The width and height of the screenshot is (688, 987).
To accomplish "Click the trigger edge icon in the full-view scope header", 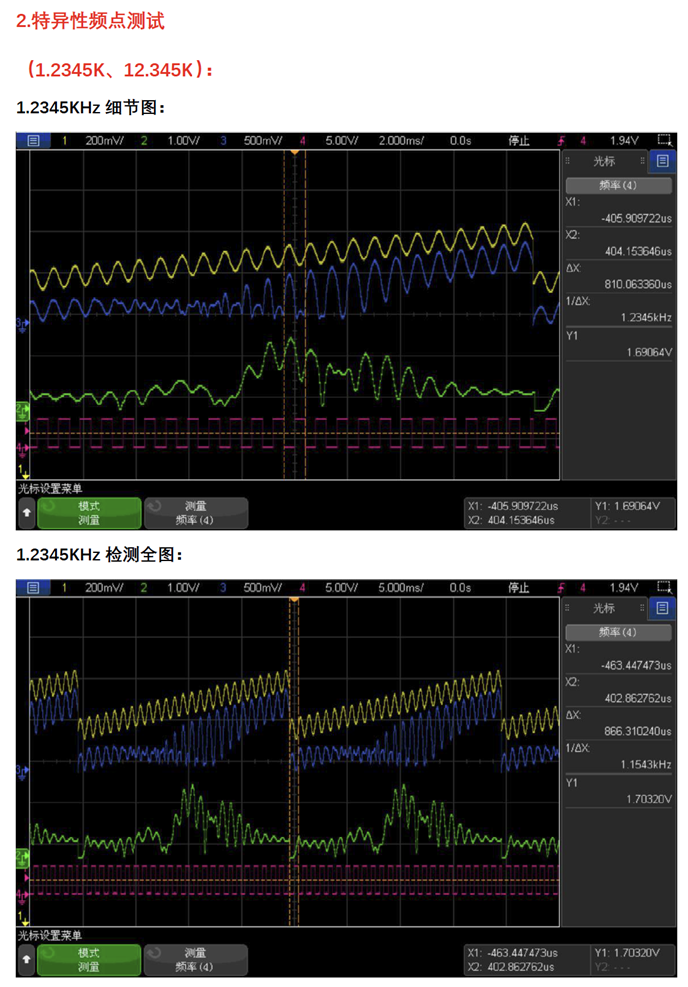I will [561, 587].
